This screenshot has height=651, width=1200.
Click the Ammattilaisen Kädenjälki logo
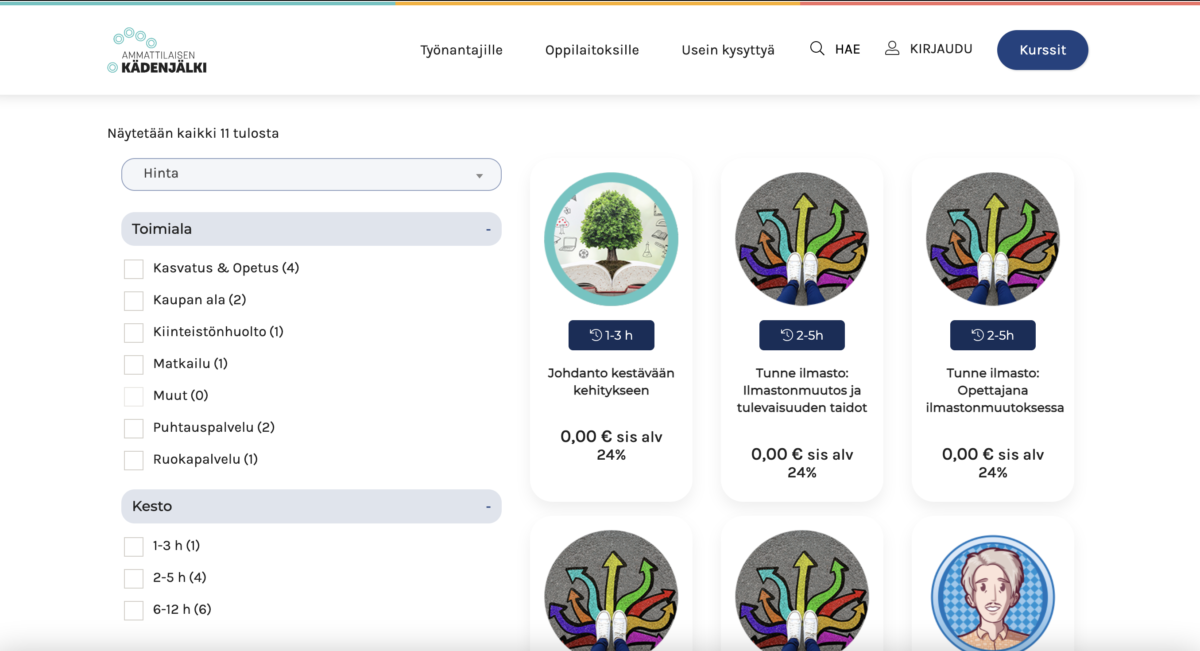click(157, 51)
